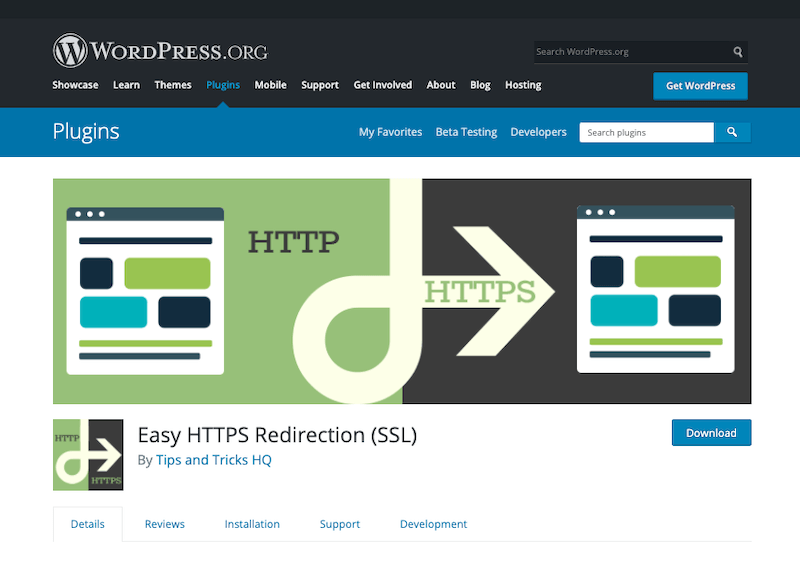The image size is (800, 566).
Task: Open the Showcase menu item
Action: point(75,85)
